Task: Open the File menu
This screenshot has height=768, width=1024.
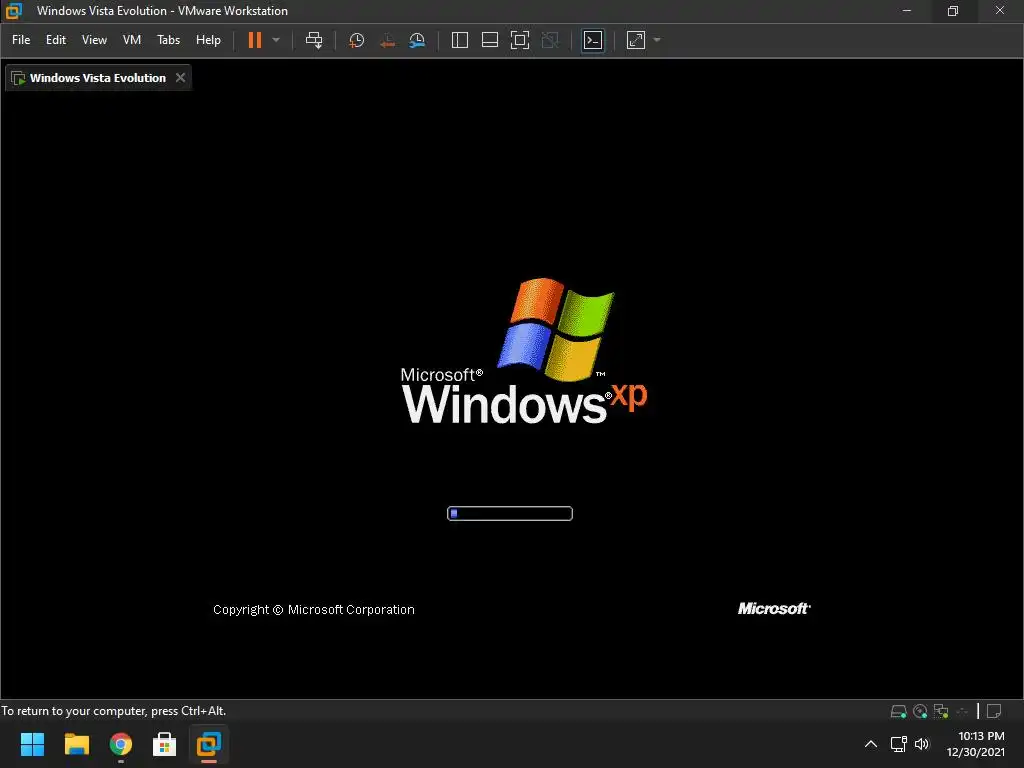Action: (21, 40)
